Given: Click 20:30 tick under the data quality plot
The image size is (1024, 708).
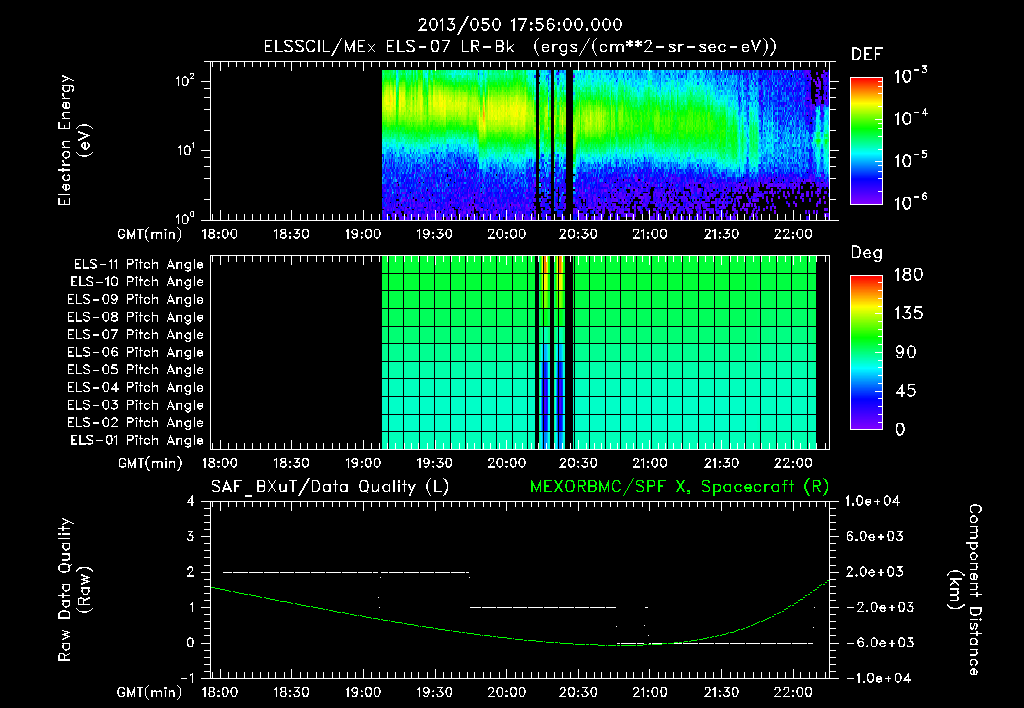Looking at the screenshot, I should coord(578,692).
